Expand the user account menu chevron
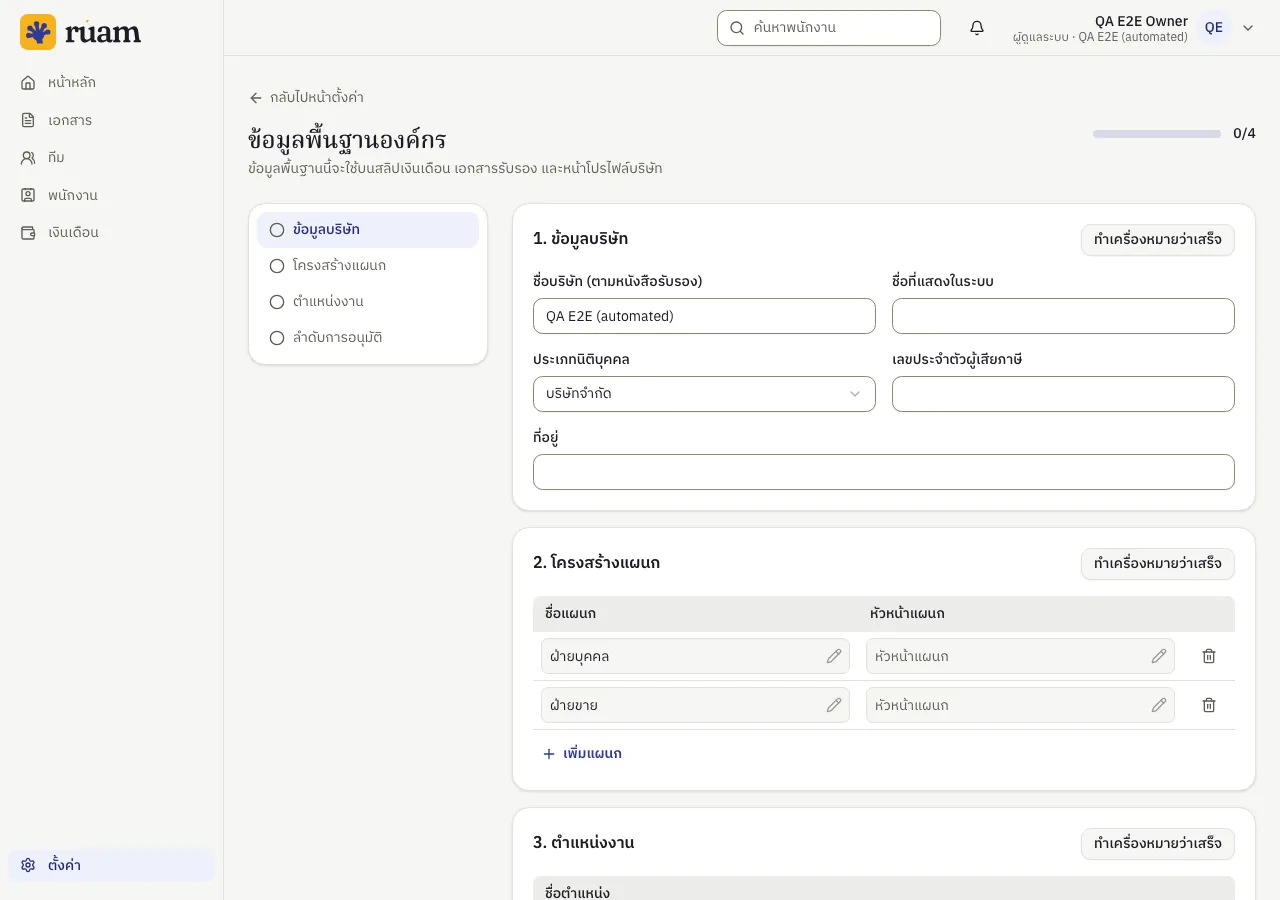The height and width of the screenshot is (900, 1280). point(1248,28)
